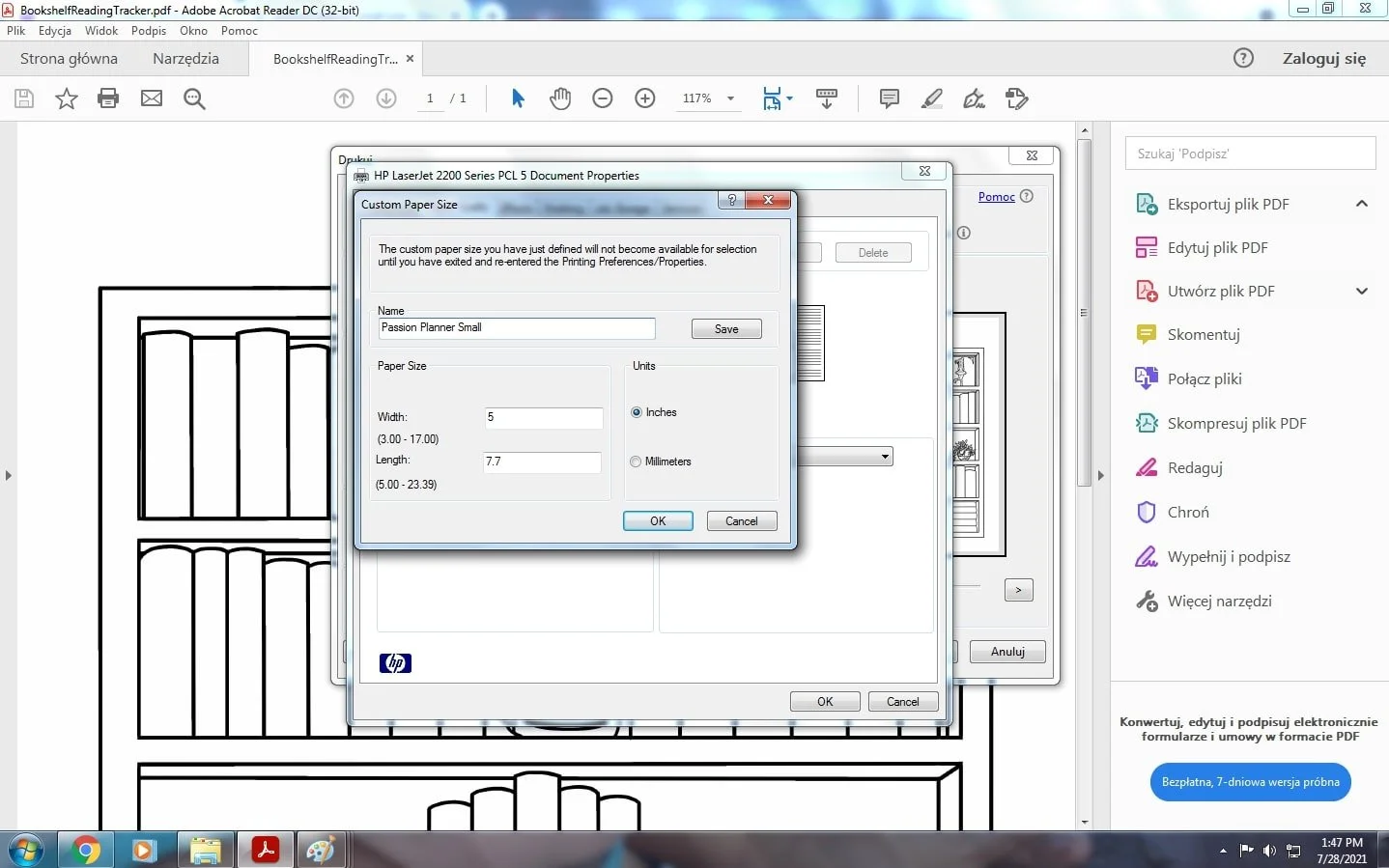This screenshot has height=868, width=1389.
Task: Open the zoom percentage dropdown
Action: (730, 98)
